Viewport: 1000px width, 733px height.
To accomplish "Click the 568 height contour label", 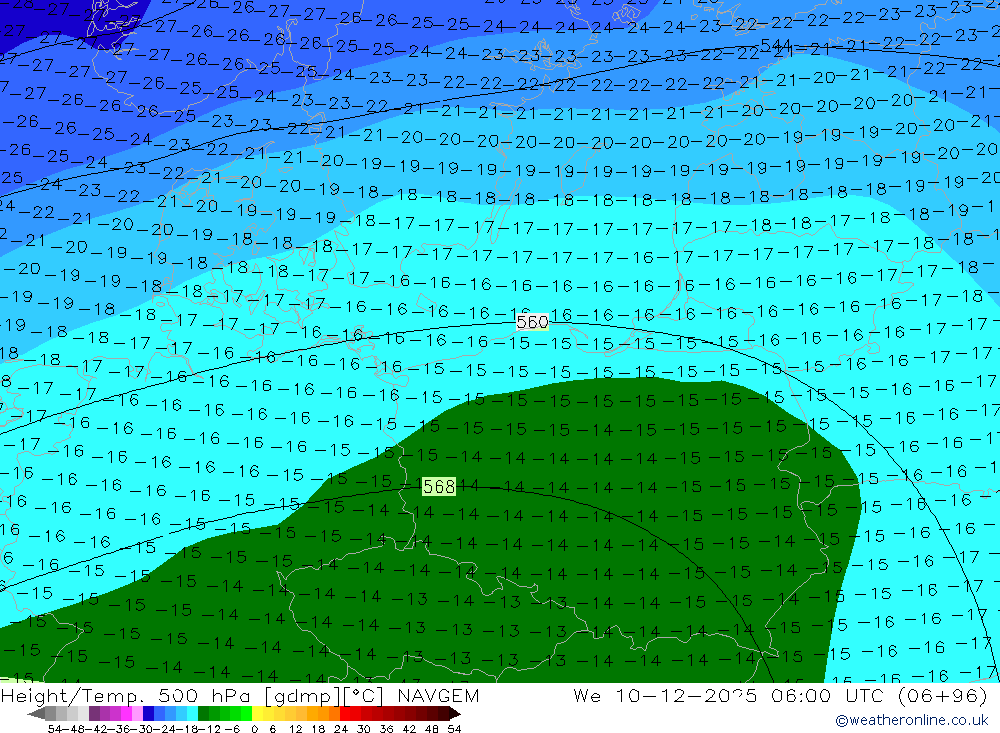I will [439, 487].
